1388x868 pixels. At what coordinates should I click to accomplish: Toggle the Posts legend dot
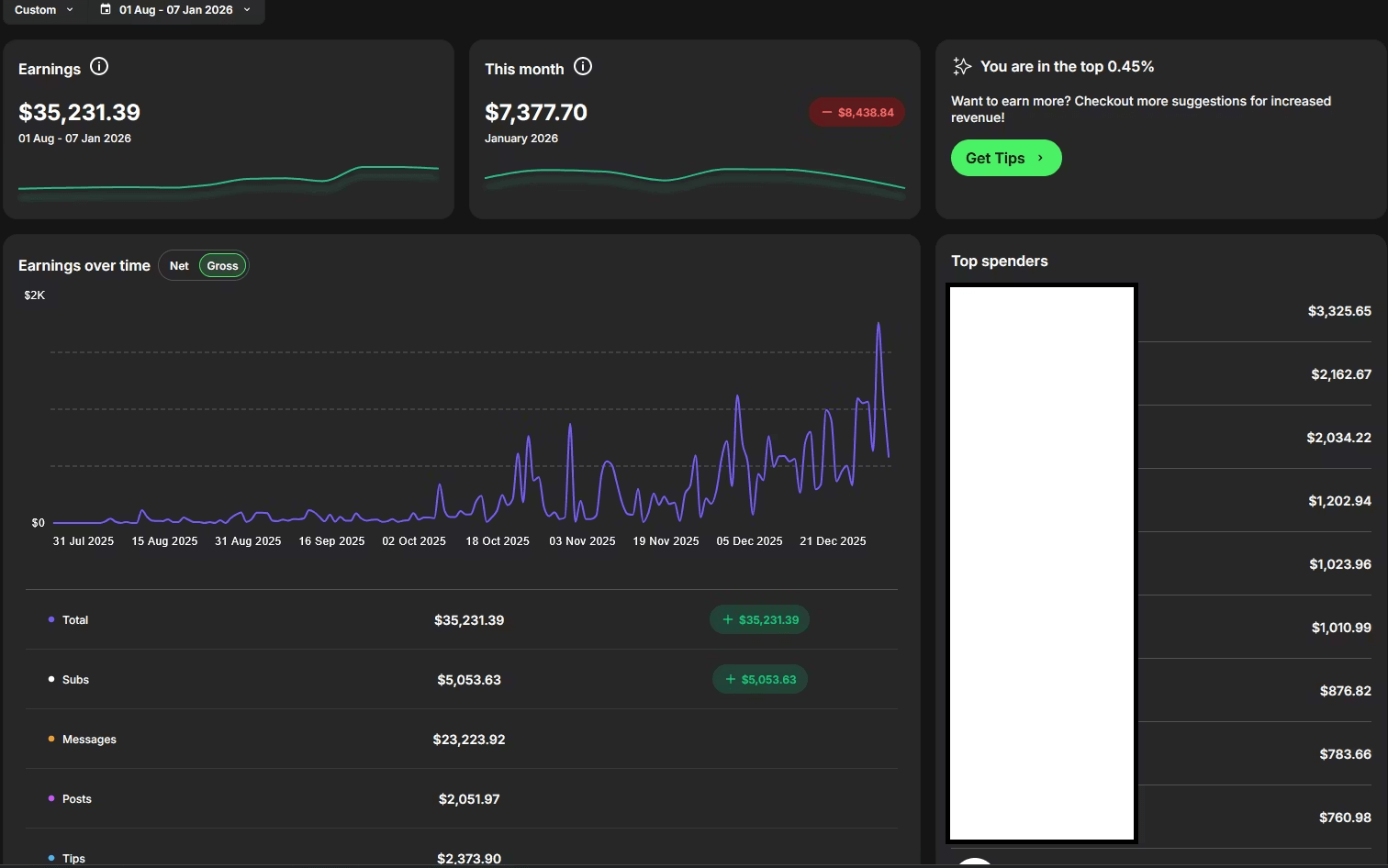tap(52, 798)
